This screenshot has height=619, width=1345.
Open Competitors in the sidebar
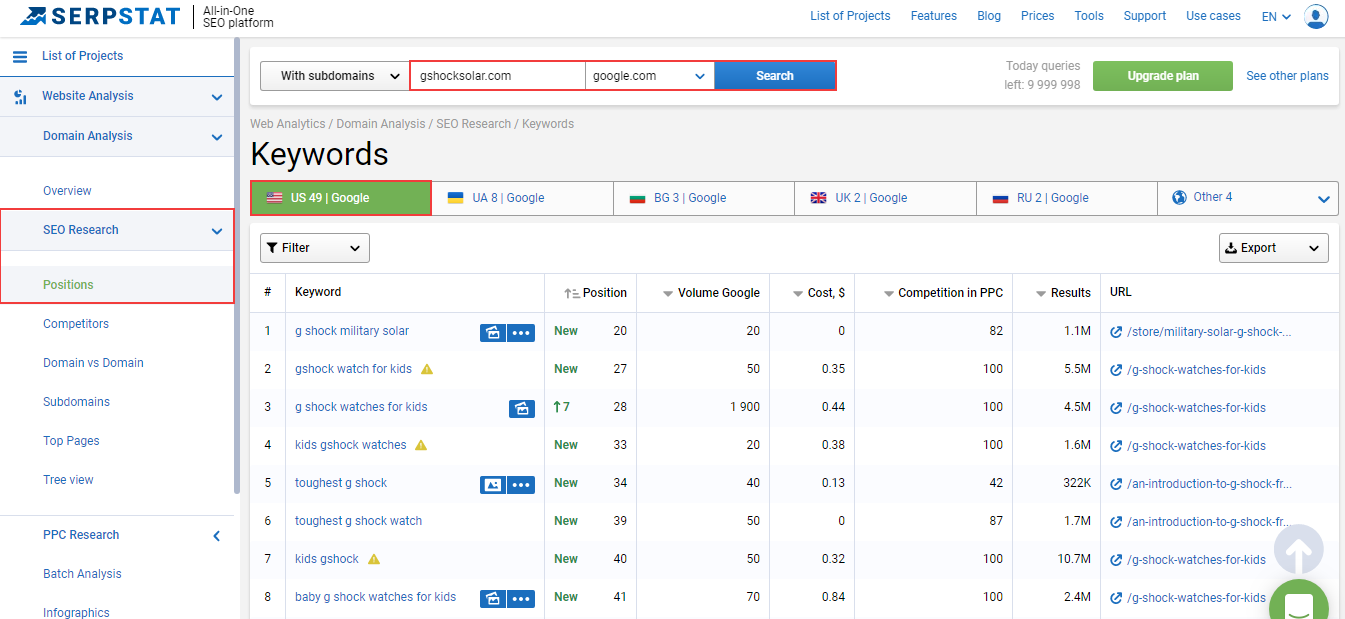tap(76, 324)
